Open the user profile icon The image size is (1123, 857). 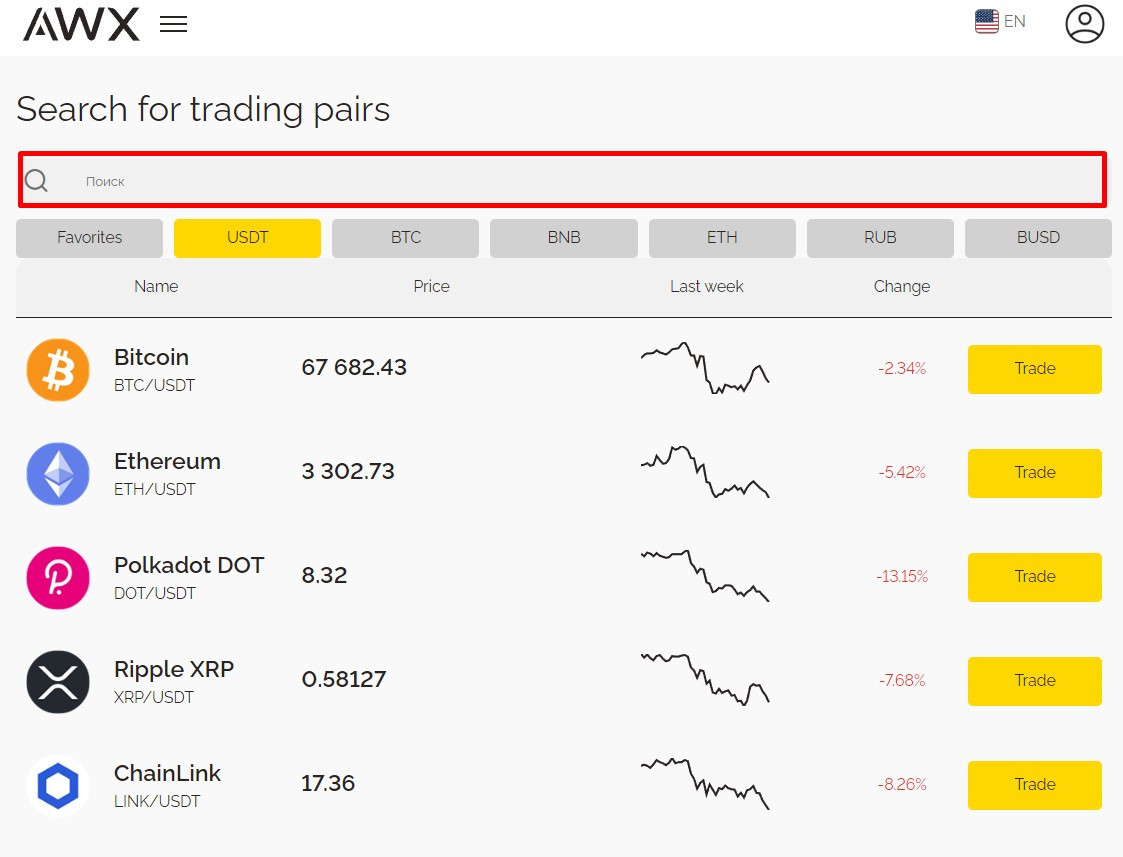[x=1084, y=25]
